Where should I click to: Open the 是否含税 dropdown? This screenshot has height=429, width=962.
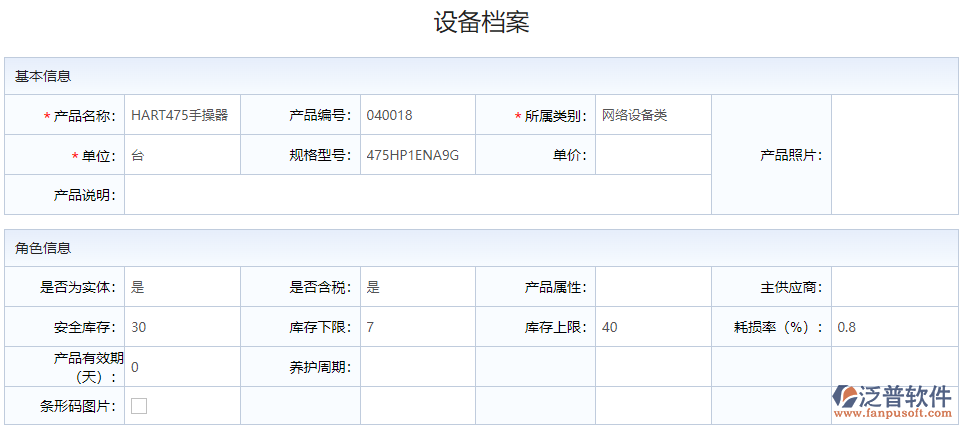tap(417, 287)
